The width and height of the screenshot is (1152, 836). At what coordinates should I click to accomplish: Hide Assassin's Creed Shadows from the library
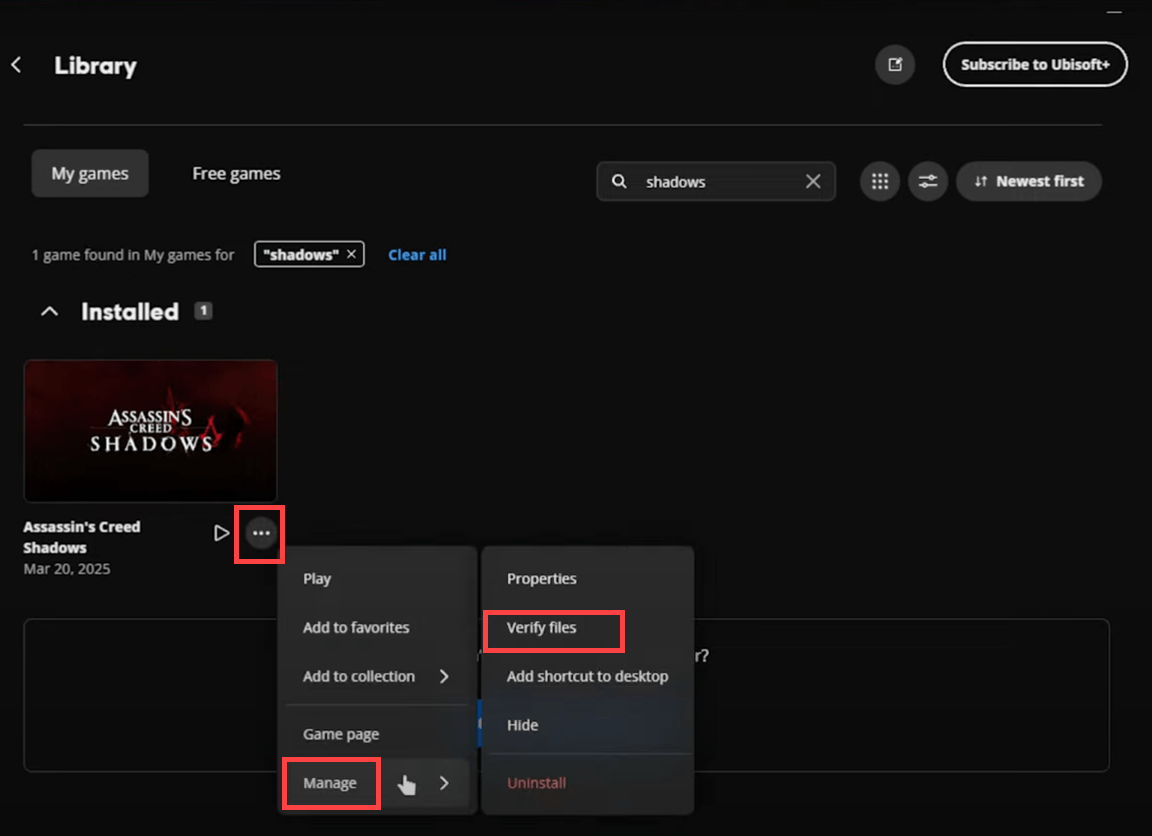click(x=522, y=724)
